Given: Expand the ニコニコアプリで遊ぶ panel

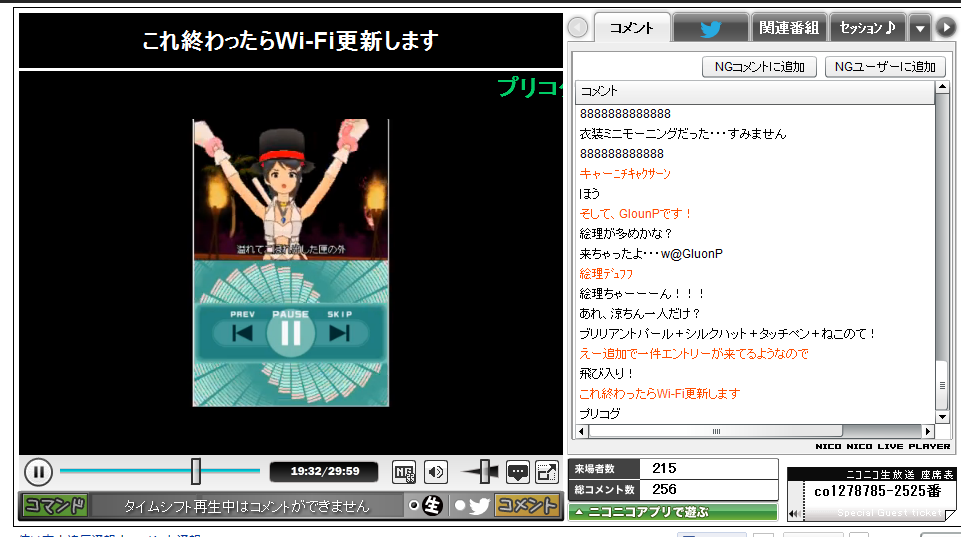Looking at the screenshot, I should [x=673, y=512].
